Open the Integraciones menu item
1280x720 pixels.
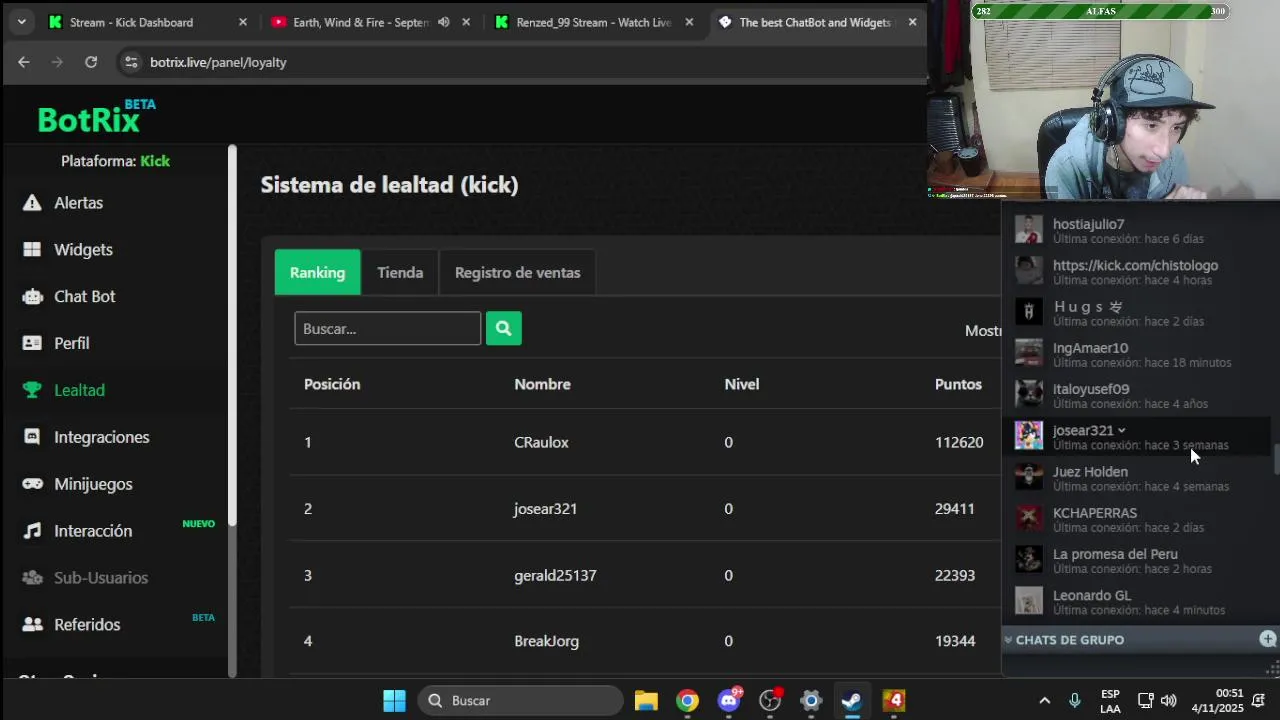click(101, 437)
